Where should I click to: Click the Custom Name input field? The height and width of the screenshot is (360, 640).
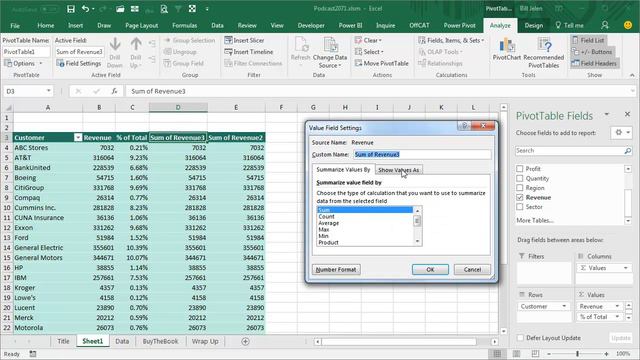[x=422, y=154]
